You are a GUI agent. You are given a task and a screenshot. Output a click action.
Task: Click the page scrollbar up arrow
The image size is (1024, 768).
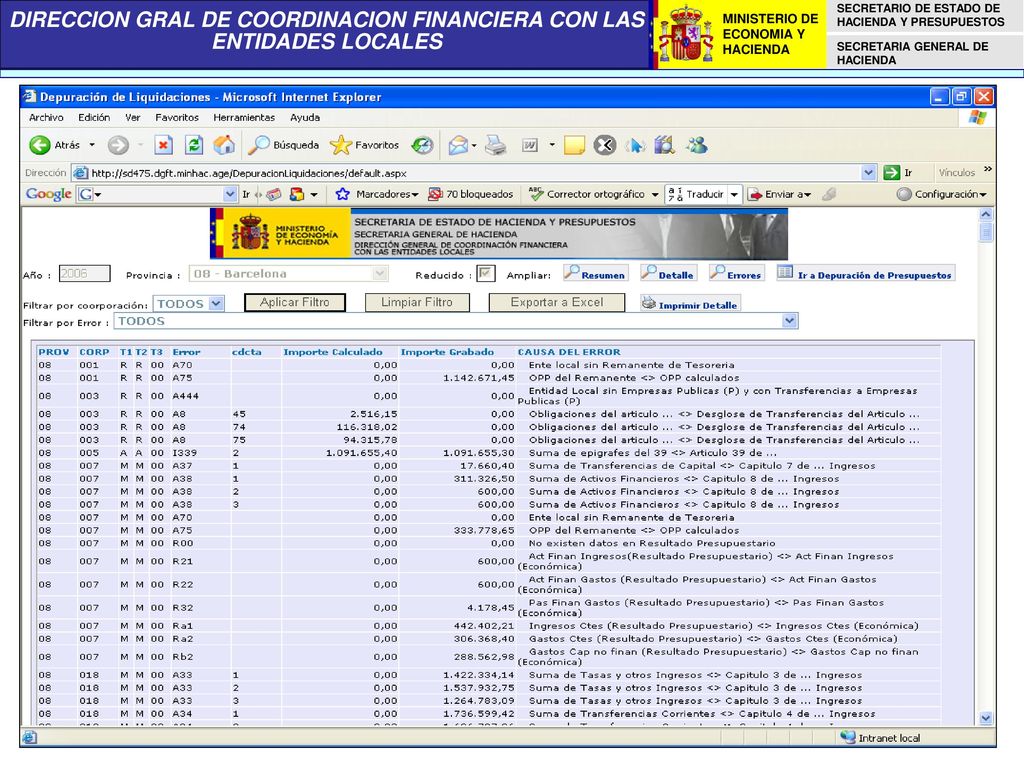coord(986,214)
